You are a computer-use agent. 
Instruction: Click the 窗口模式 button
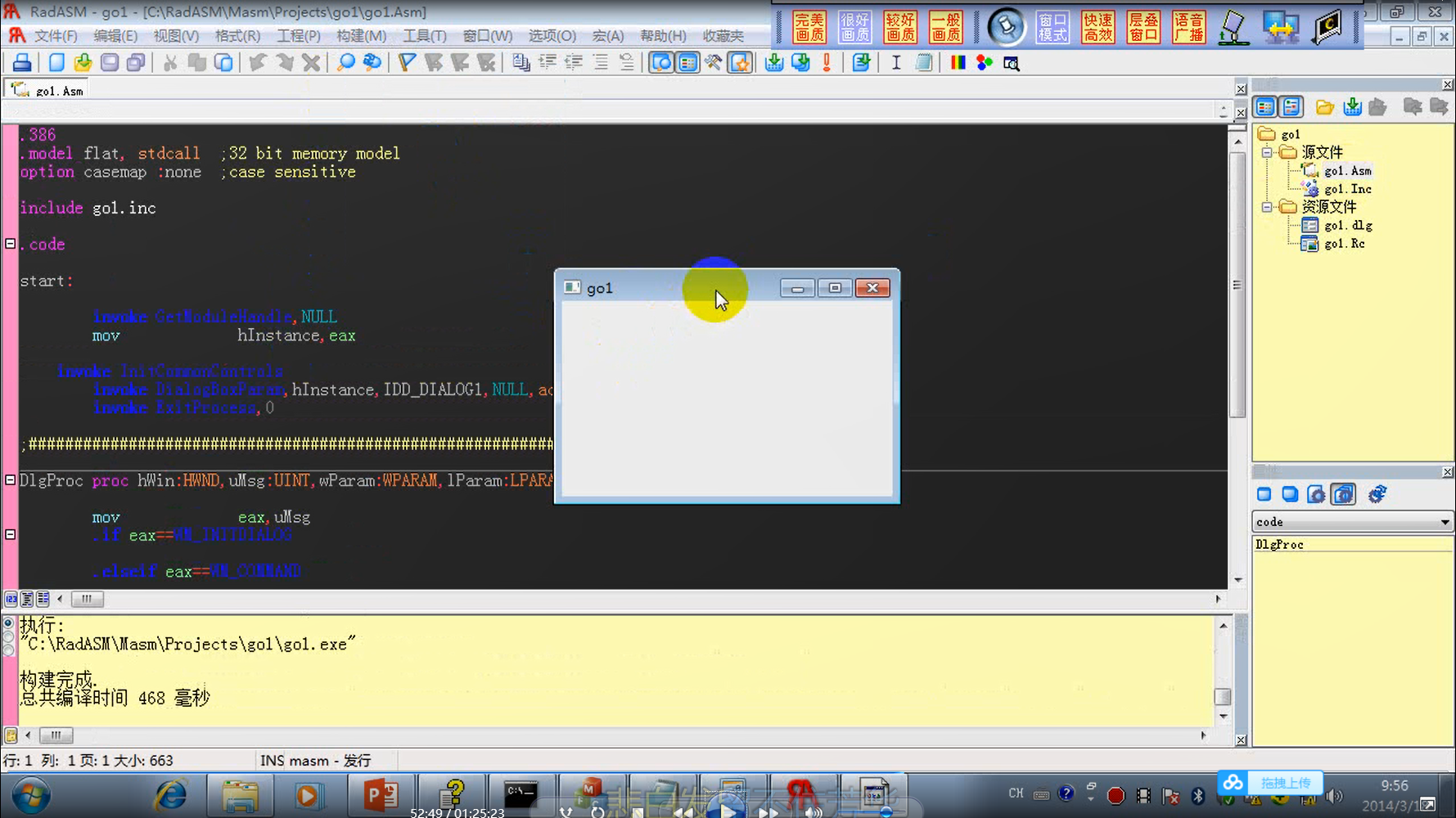[x=1053, y=27]
